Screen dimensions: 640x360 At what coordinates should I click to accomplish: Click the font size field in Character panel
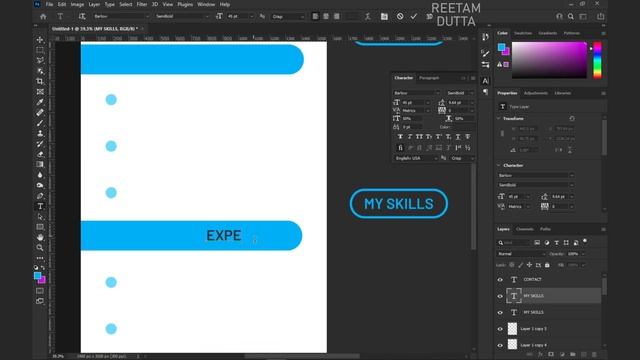[413, 102]
